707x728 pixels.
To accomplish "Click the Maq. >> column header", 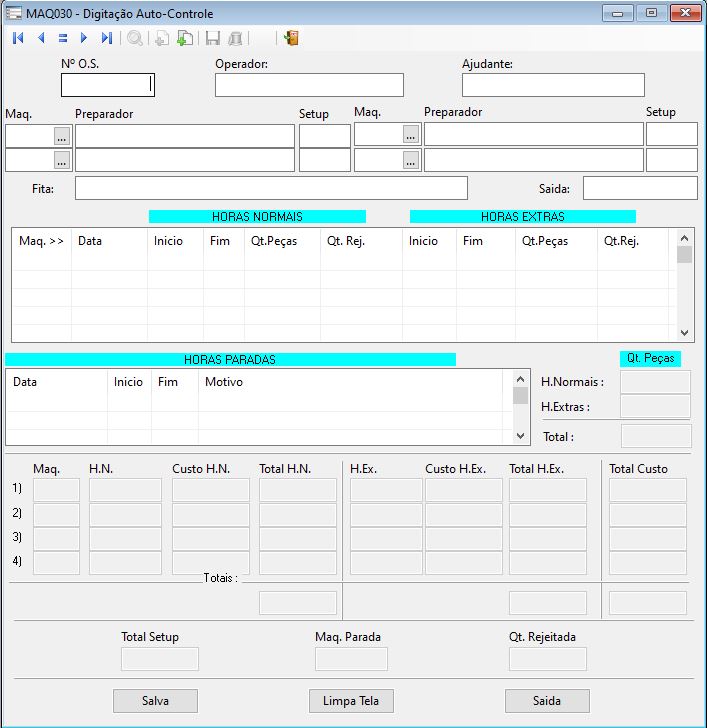I will tap(41, 241).
